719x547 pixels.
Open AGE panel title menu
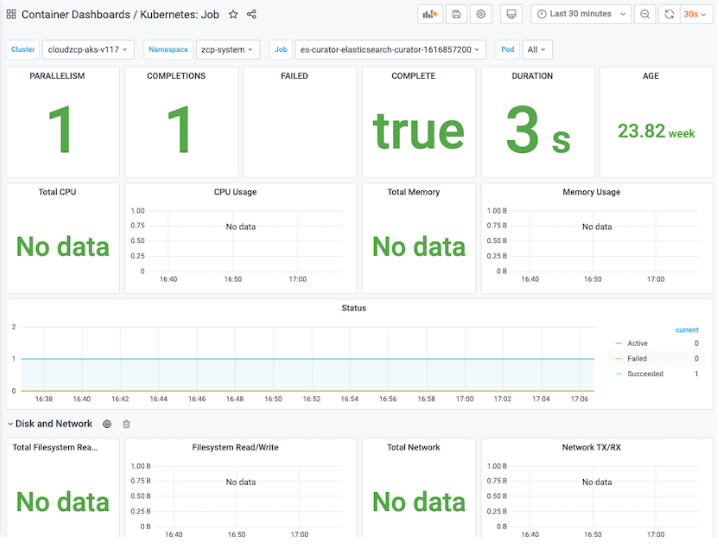point(651,76)
